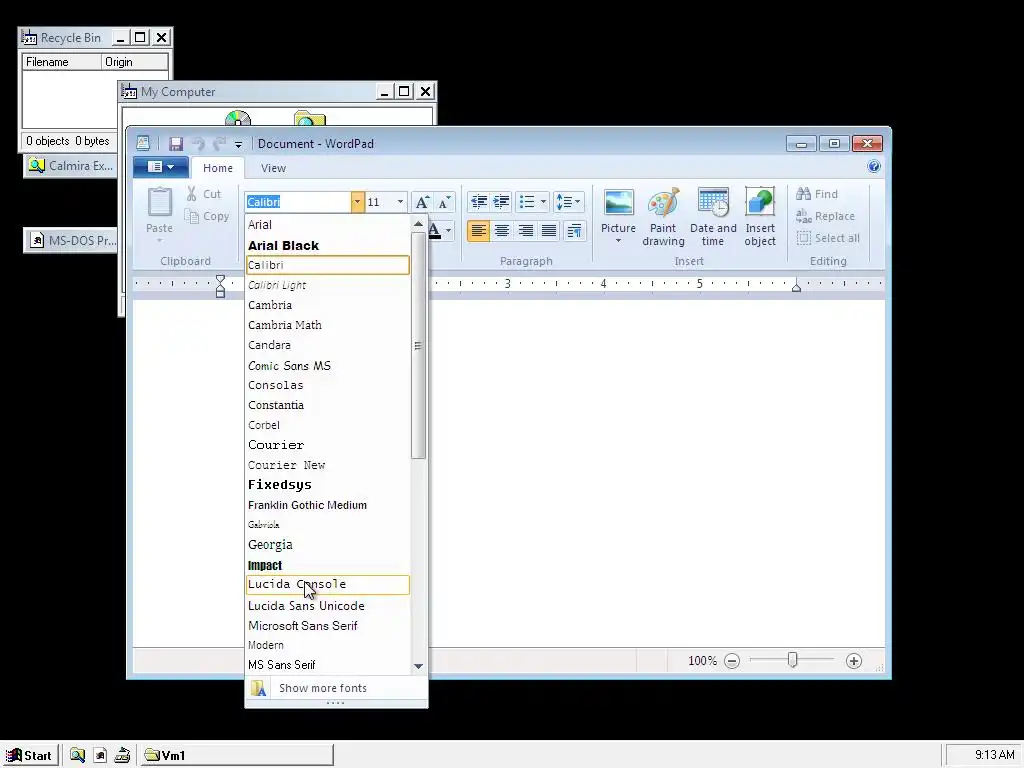Click the zoom in plus button
Viewport: 1024px width, 768px height.
[x=854, y=661]
